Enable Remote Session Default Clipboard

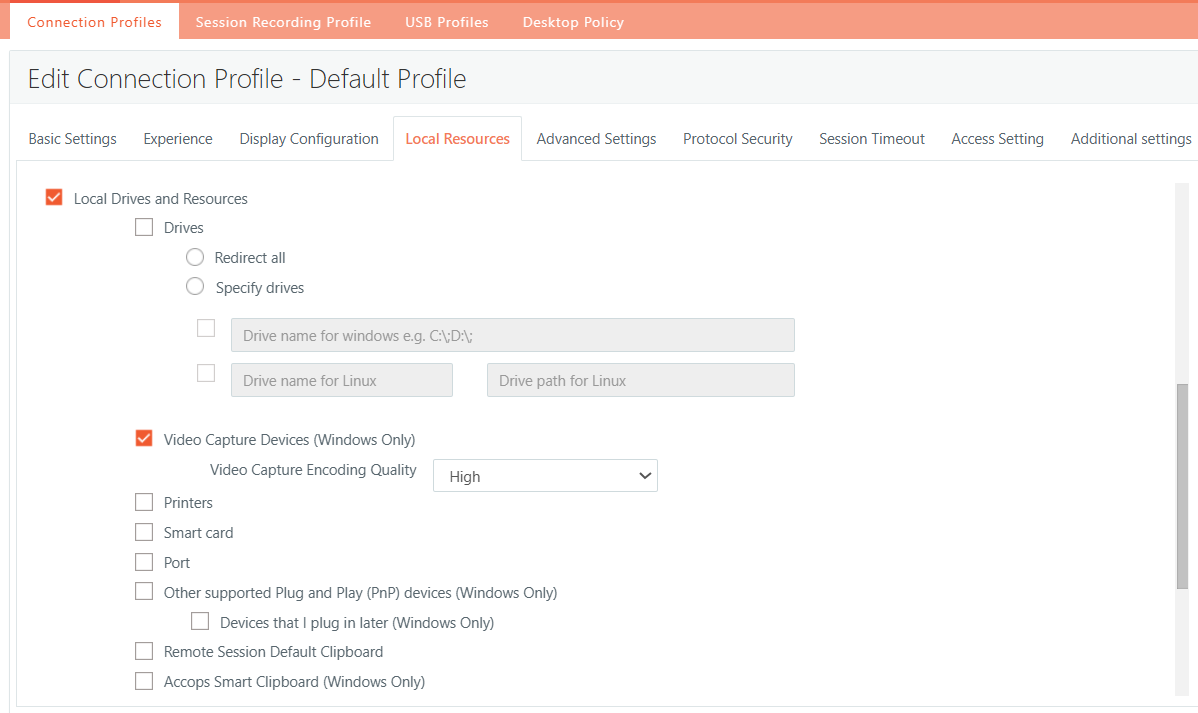click(x=144, y=652)
